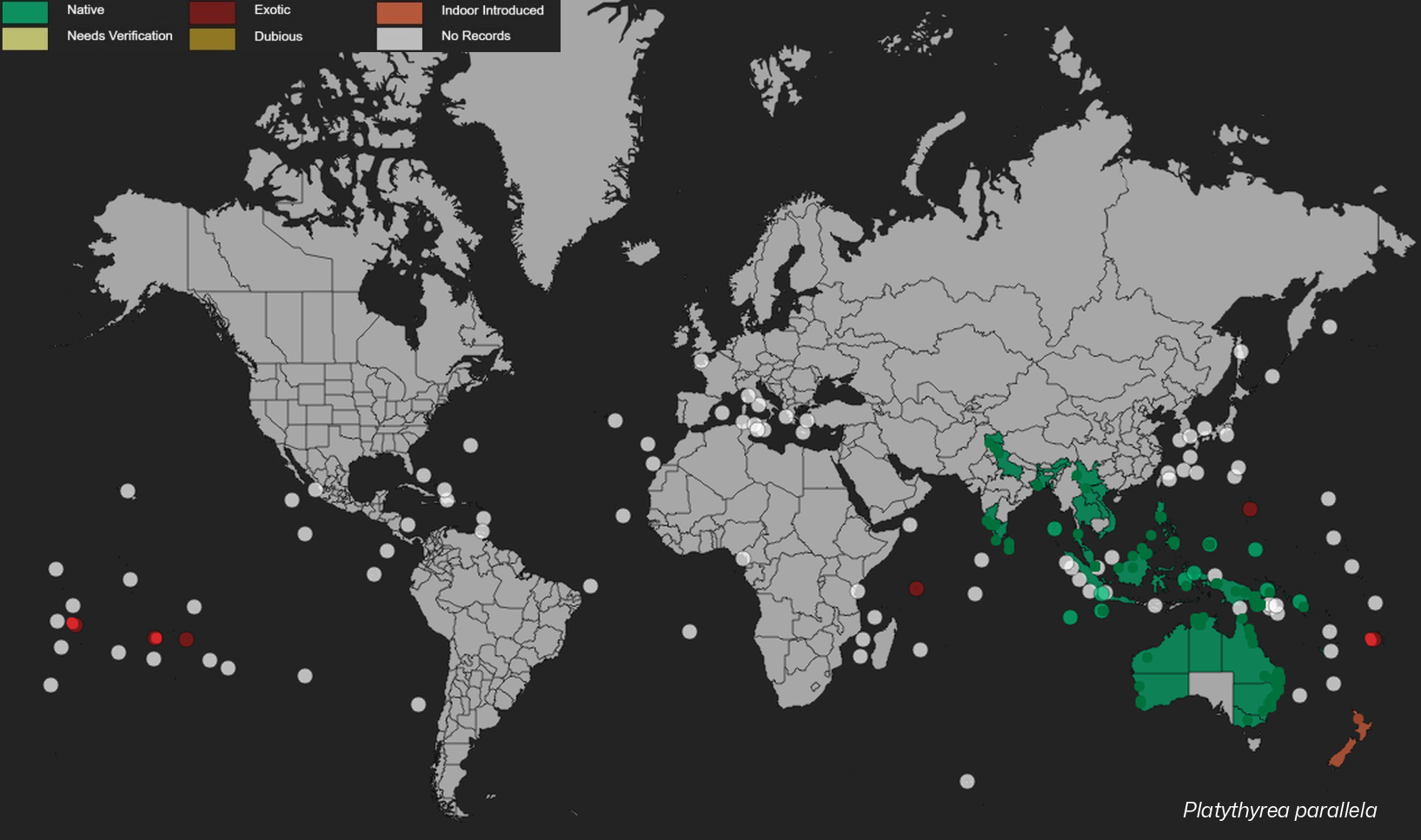
Task: Click Greenland on the map
Action: pyautogui.click(x=556, y=130)
